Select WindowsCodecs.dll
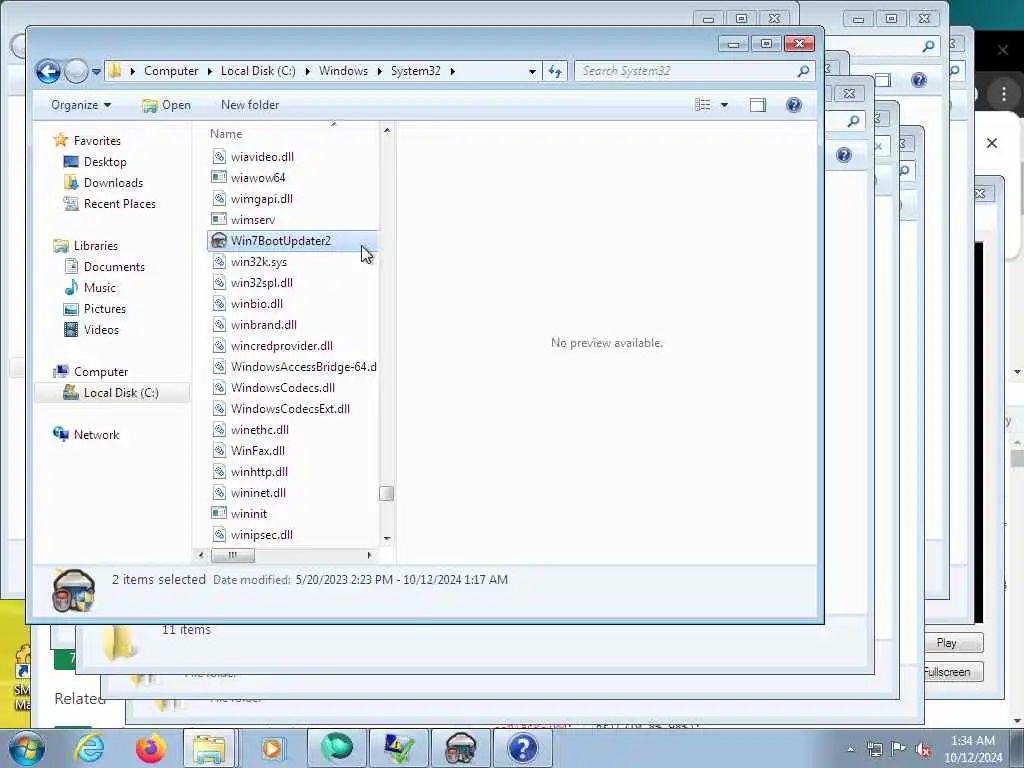 [283, 388]
